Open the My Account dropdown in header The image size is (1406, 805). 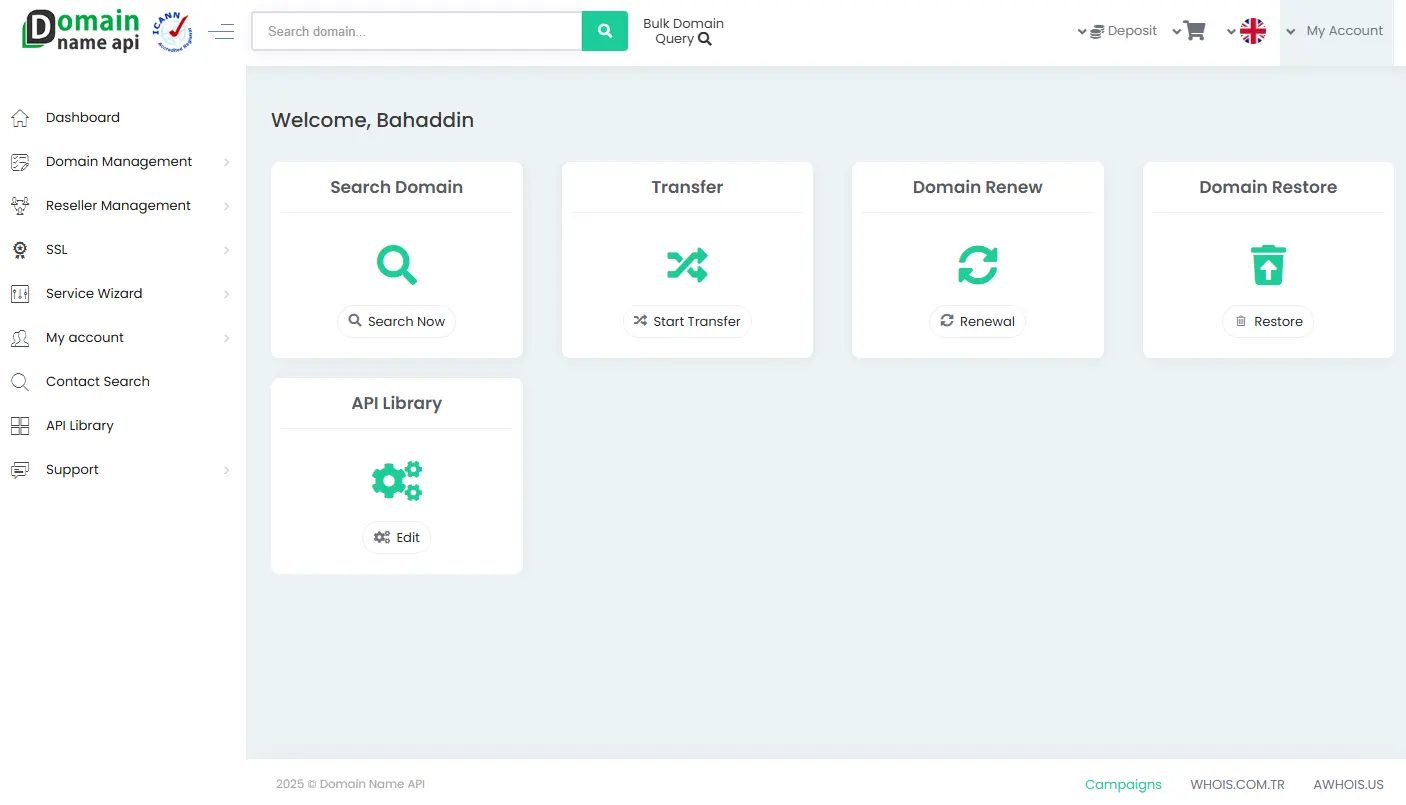(1336, 31)
